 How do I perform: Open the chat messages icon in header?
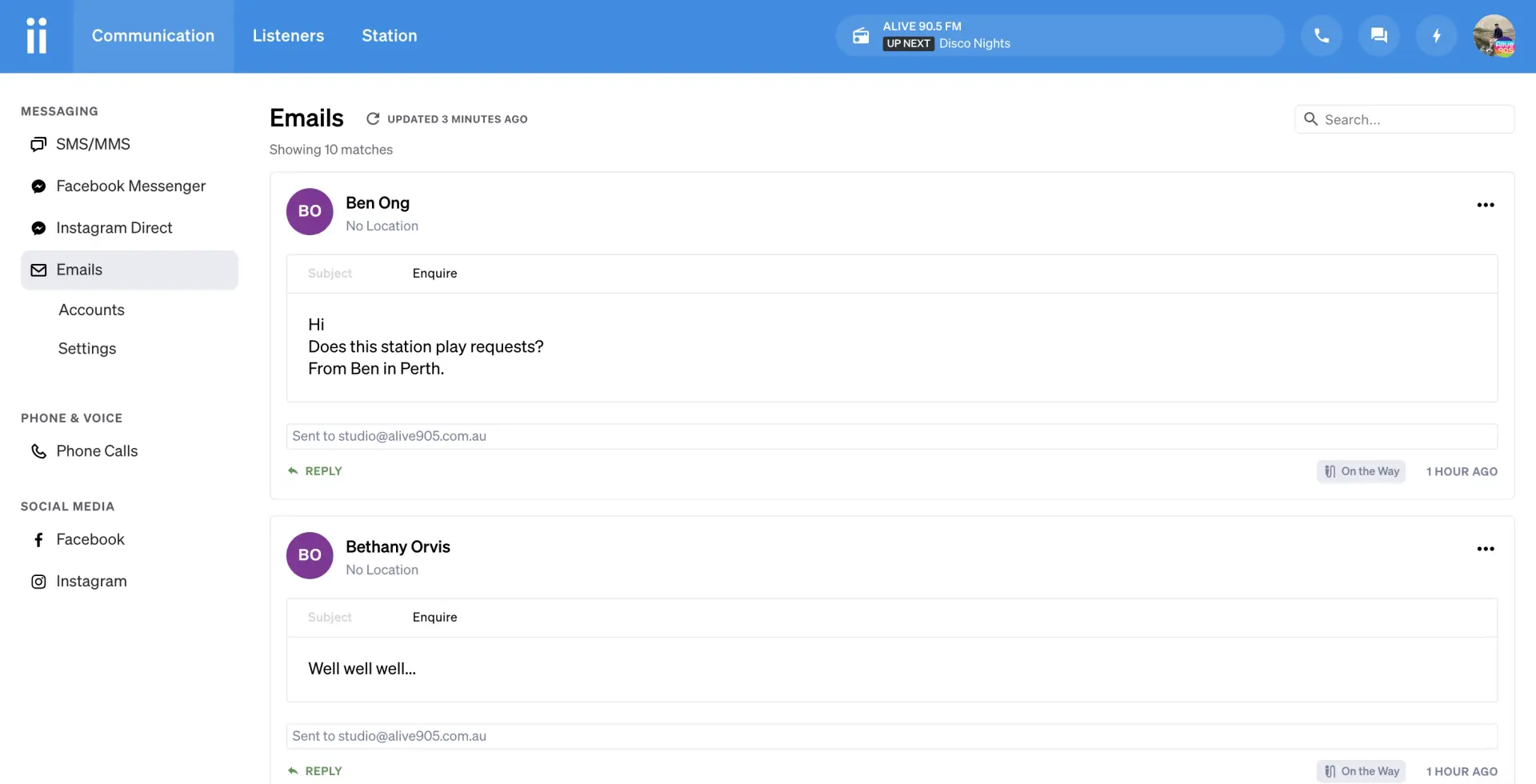pos(1378,36)
